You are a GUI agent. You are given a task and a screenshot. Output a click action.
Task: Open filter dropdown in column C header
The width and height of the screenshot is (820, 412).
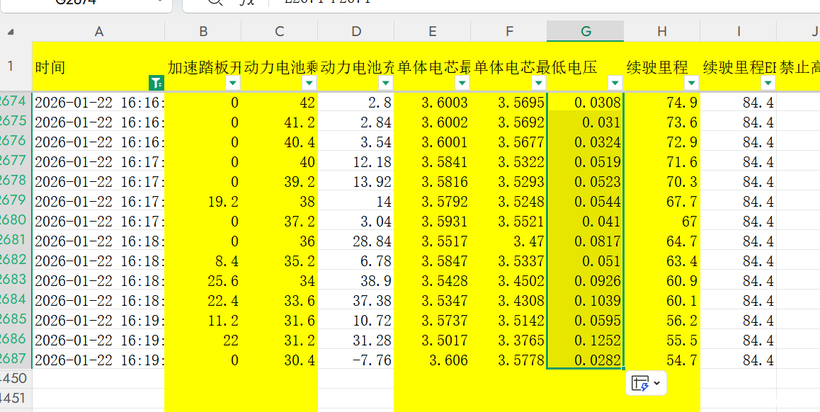click(x=309, y=84)
